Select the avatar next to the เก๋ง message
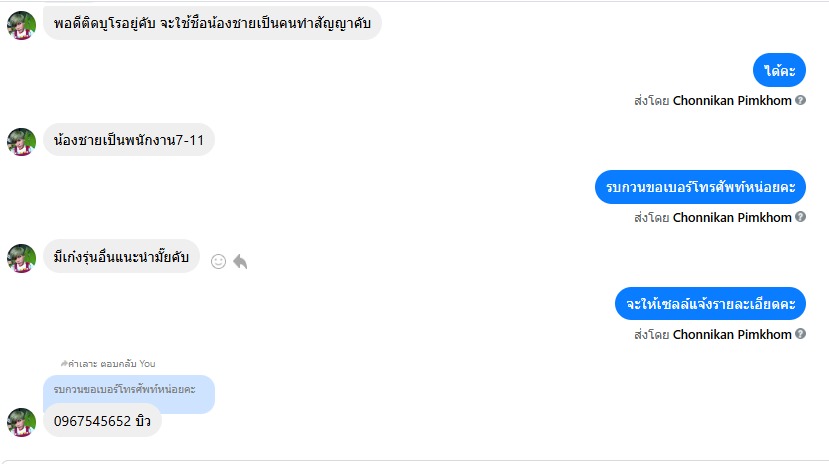Image resolution: width=829 pixels, height=464 pixels. coord(21,258)
